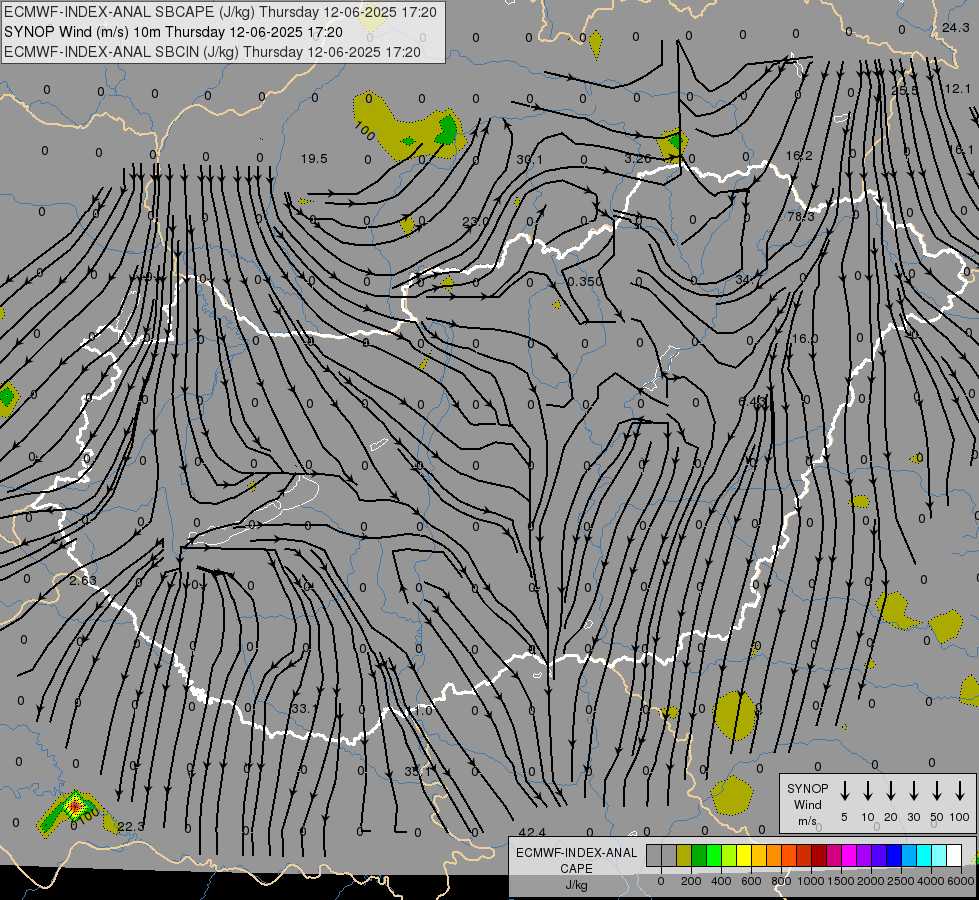Select the yellow CAPE legend swatch
The height and width of the screenshot is (900, 979).
coord(744,856)
